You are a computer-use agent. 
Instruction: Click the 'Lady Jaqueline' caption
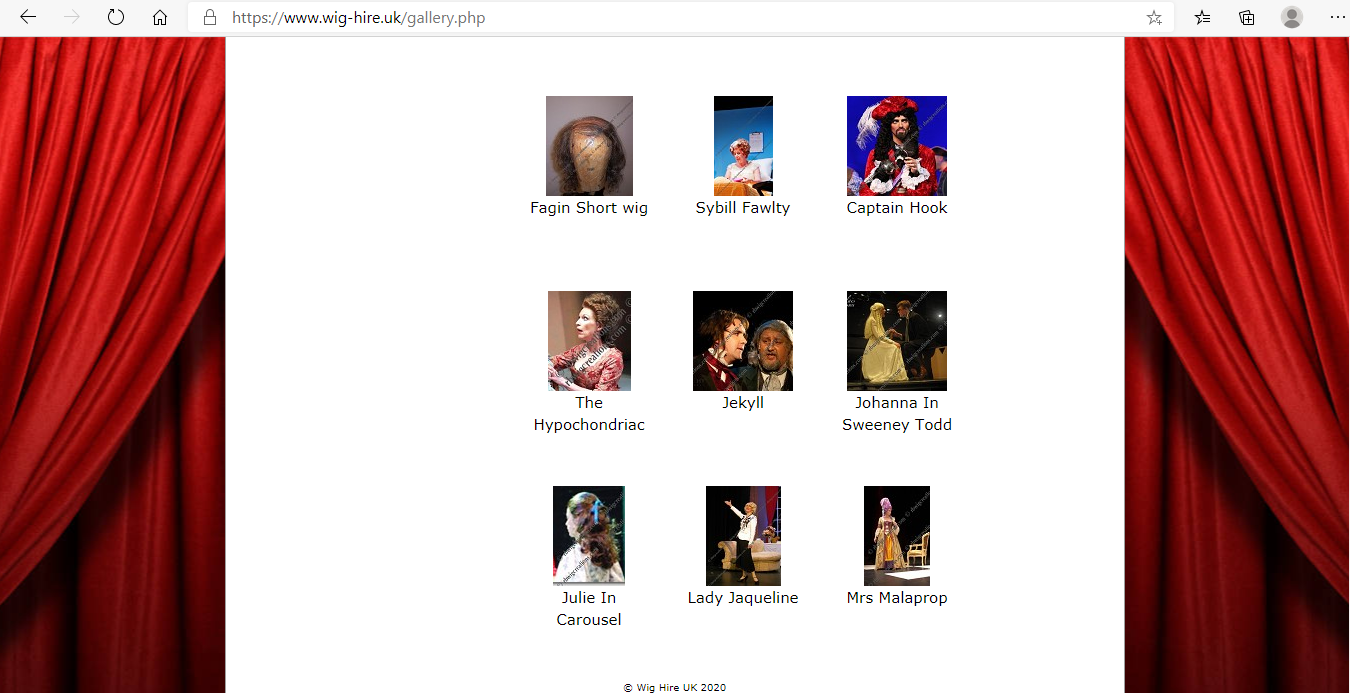743,598
